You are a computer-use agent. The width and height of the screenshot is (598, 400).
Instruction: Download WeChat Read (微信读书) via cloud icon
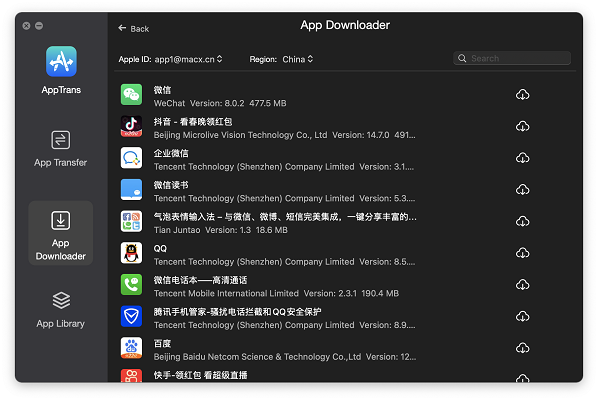(522, 190)
